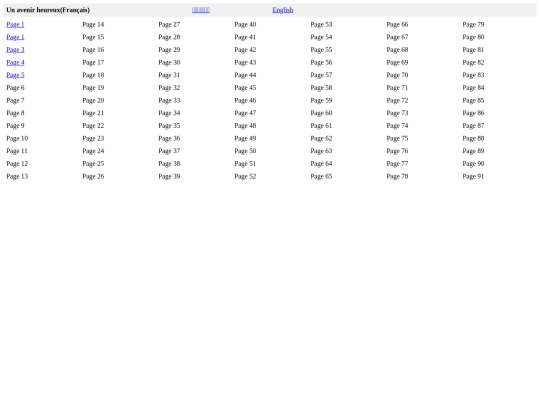The width and height of the screenshot is (540, 405).
Task: Click the 'Page 40' entry
Action: (x=246, y=24)
